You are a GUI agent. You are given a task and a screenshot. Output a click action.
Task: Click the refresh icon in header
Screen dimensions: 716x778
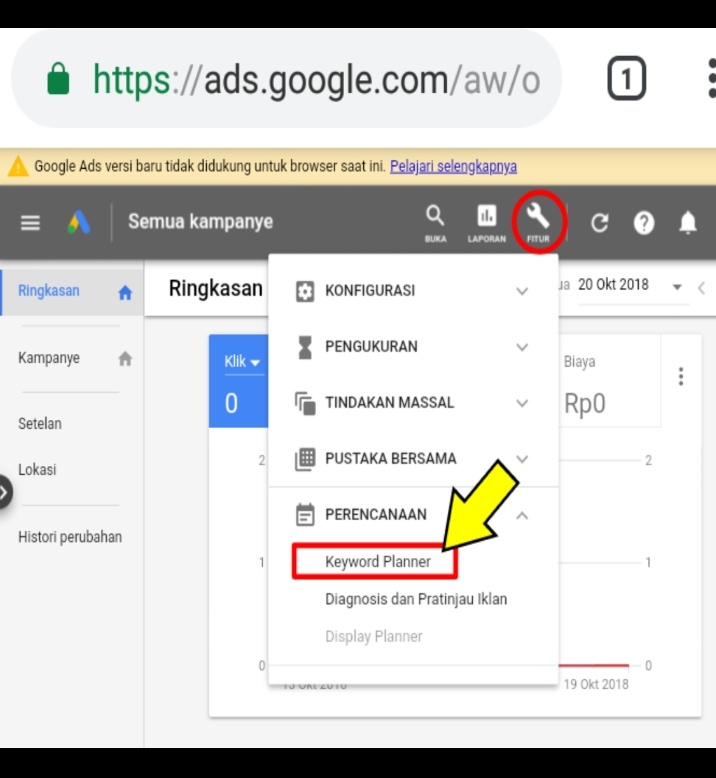599,223
